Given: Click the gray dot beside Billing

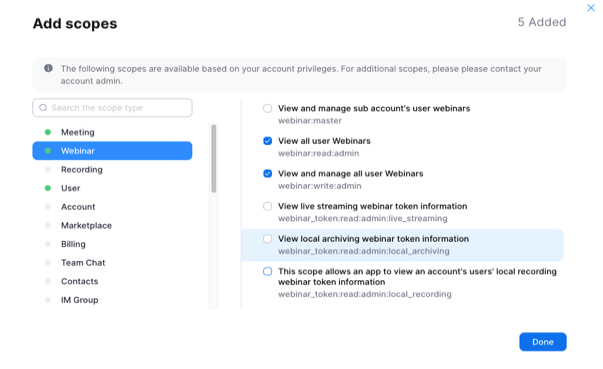Looking at the screenshot, I should tap(48, 244).
